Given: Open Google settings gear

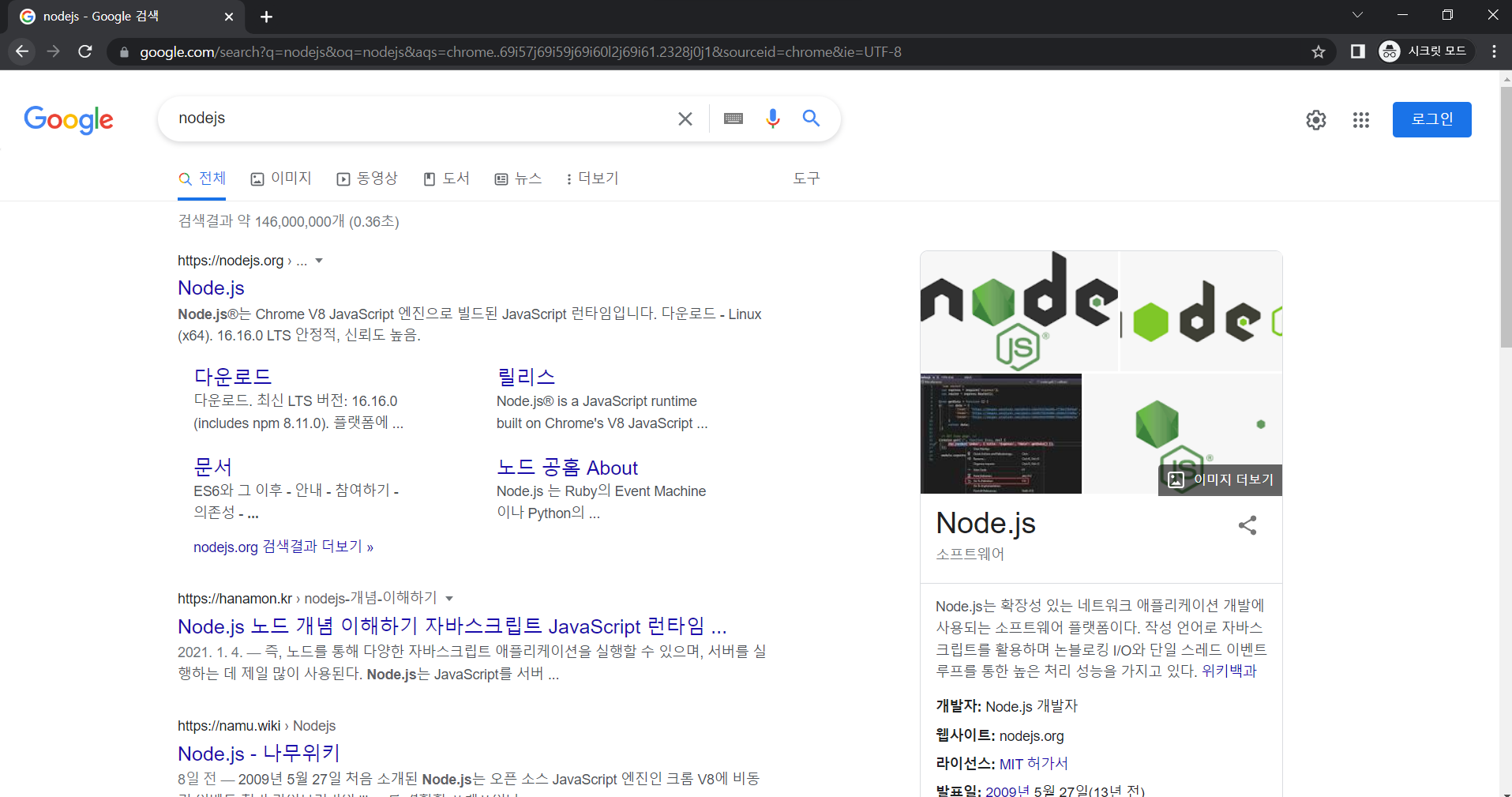Looking at the screenshot, I should pyautogui.click(x=1315, y=120).
